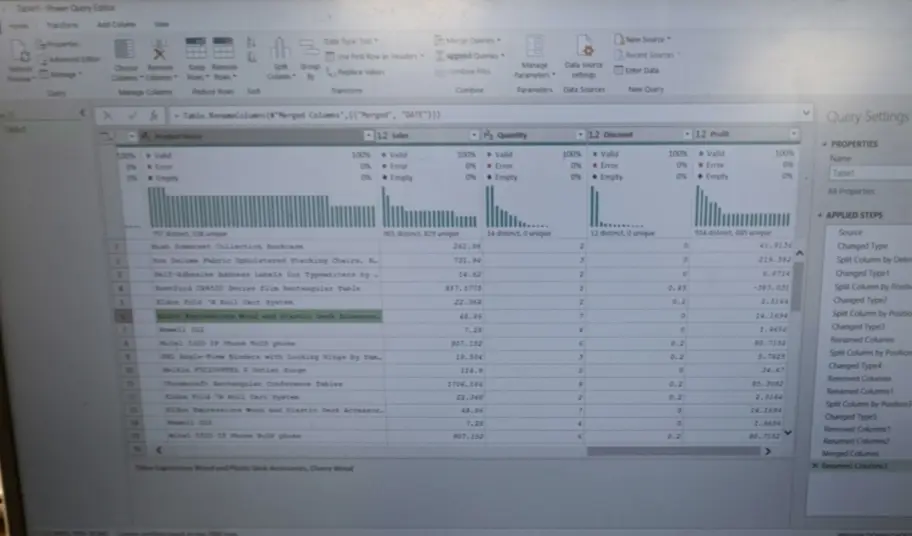The width and height of the screenshot is (912, 536).
Task: Click the Group By icon
Action: point(309,48)
